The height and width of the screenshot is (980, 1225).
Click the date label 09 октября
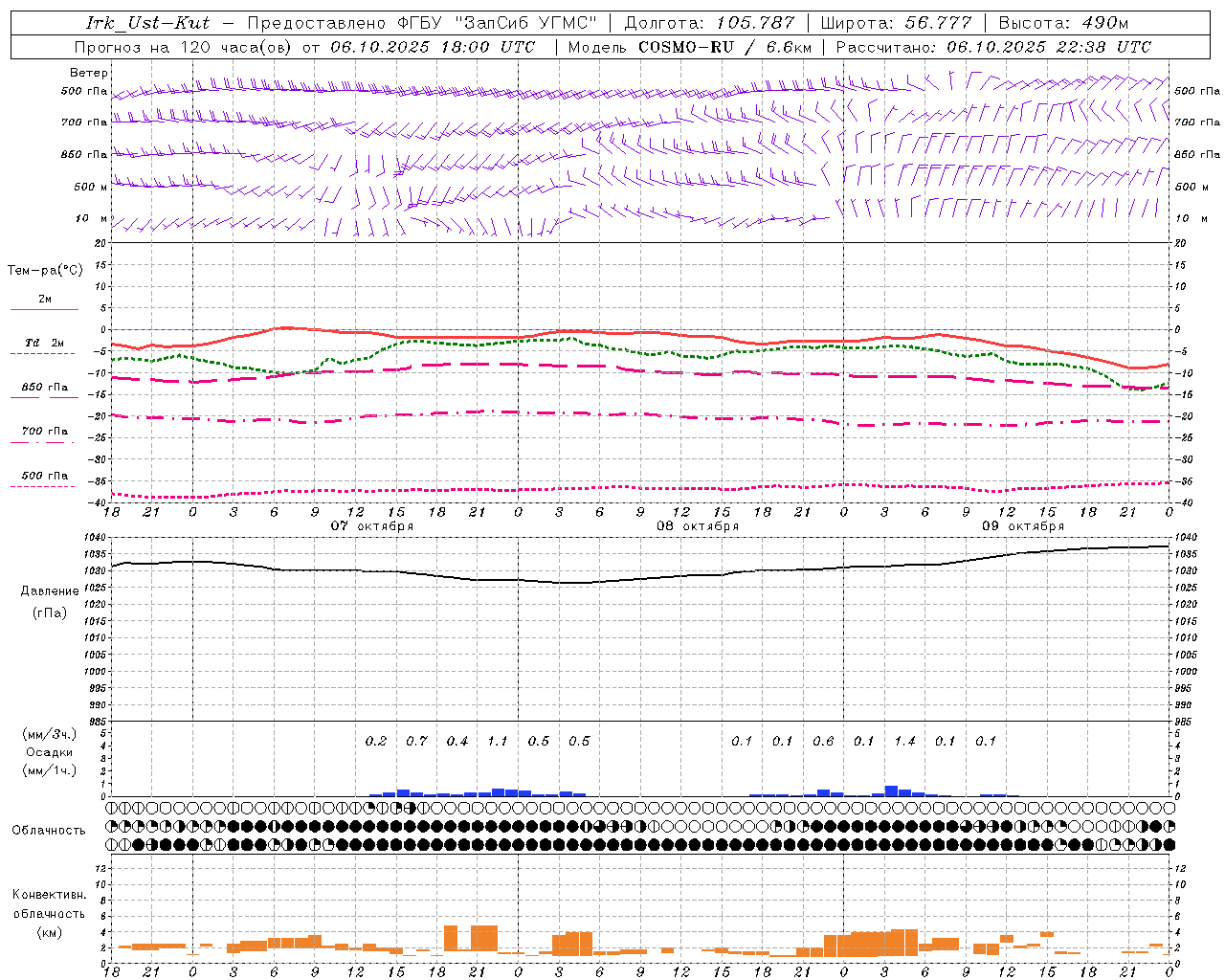[x=1023, y=526]
